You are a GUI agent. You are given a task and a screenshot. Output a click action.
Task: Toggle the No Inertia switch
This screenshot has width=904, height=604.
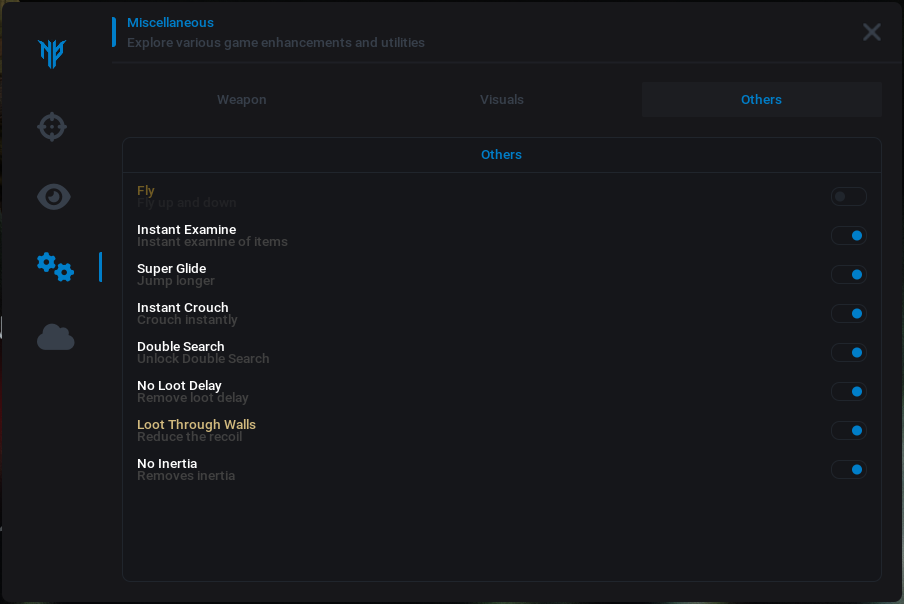point(848,470)
